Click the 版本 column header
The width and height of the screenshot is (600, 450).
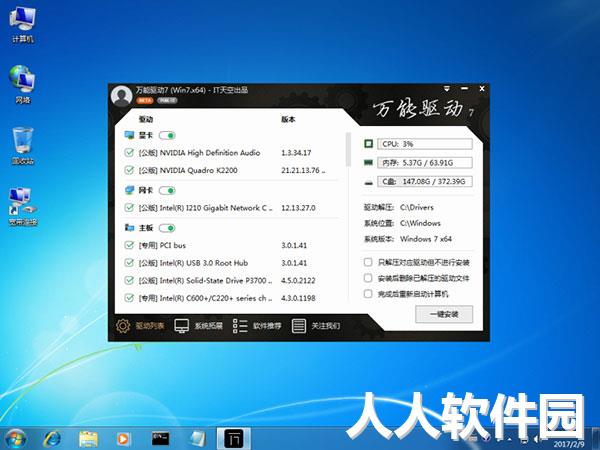click(288, 119)
